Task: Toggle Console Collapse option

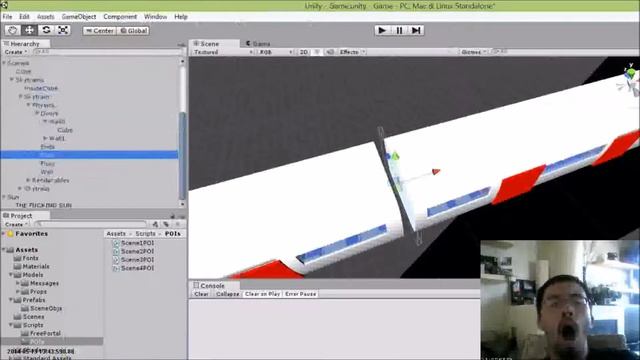Action: (227, 294)
